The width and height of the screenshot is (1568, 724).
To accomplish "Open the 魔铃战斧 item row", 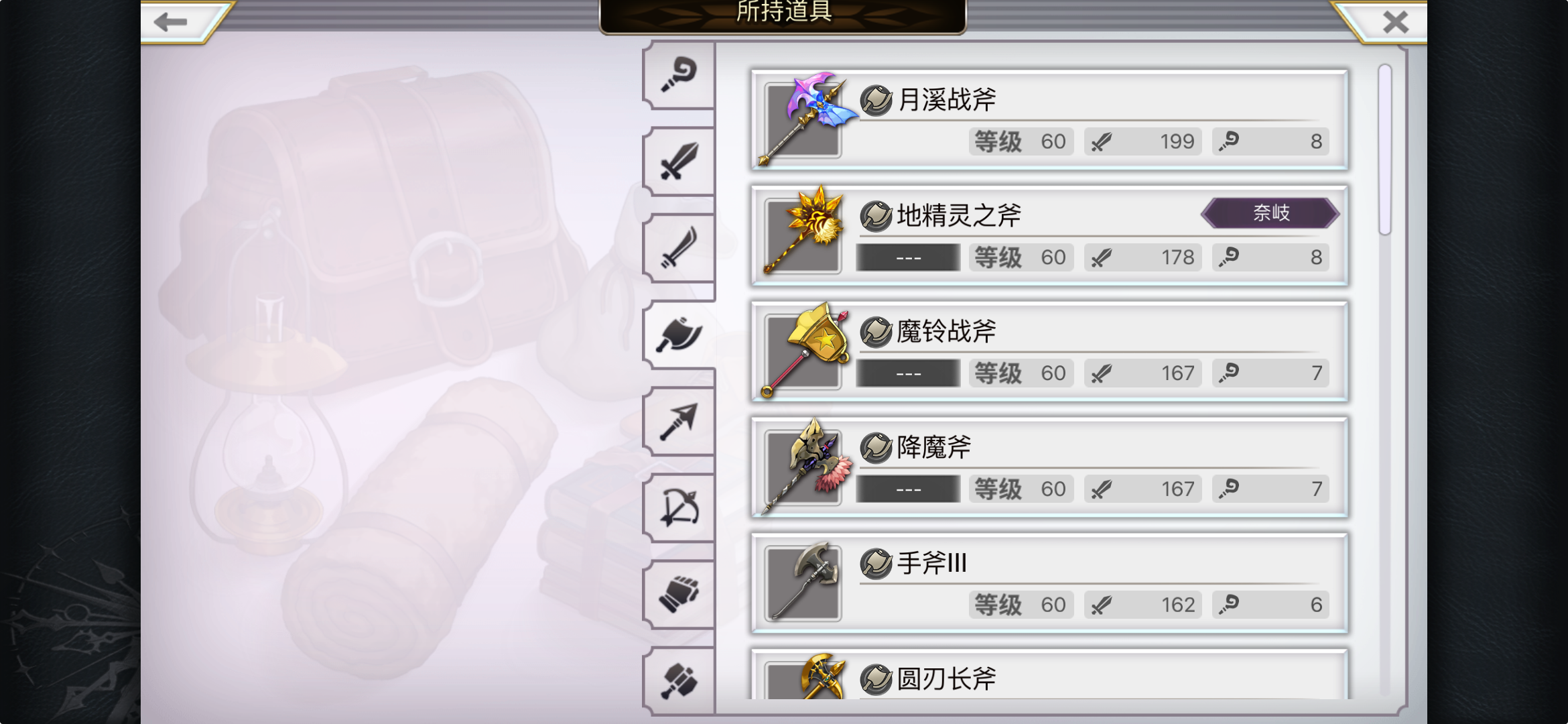I will [x=1049, y=351].
